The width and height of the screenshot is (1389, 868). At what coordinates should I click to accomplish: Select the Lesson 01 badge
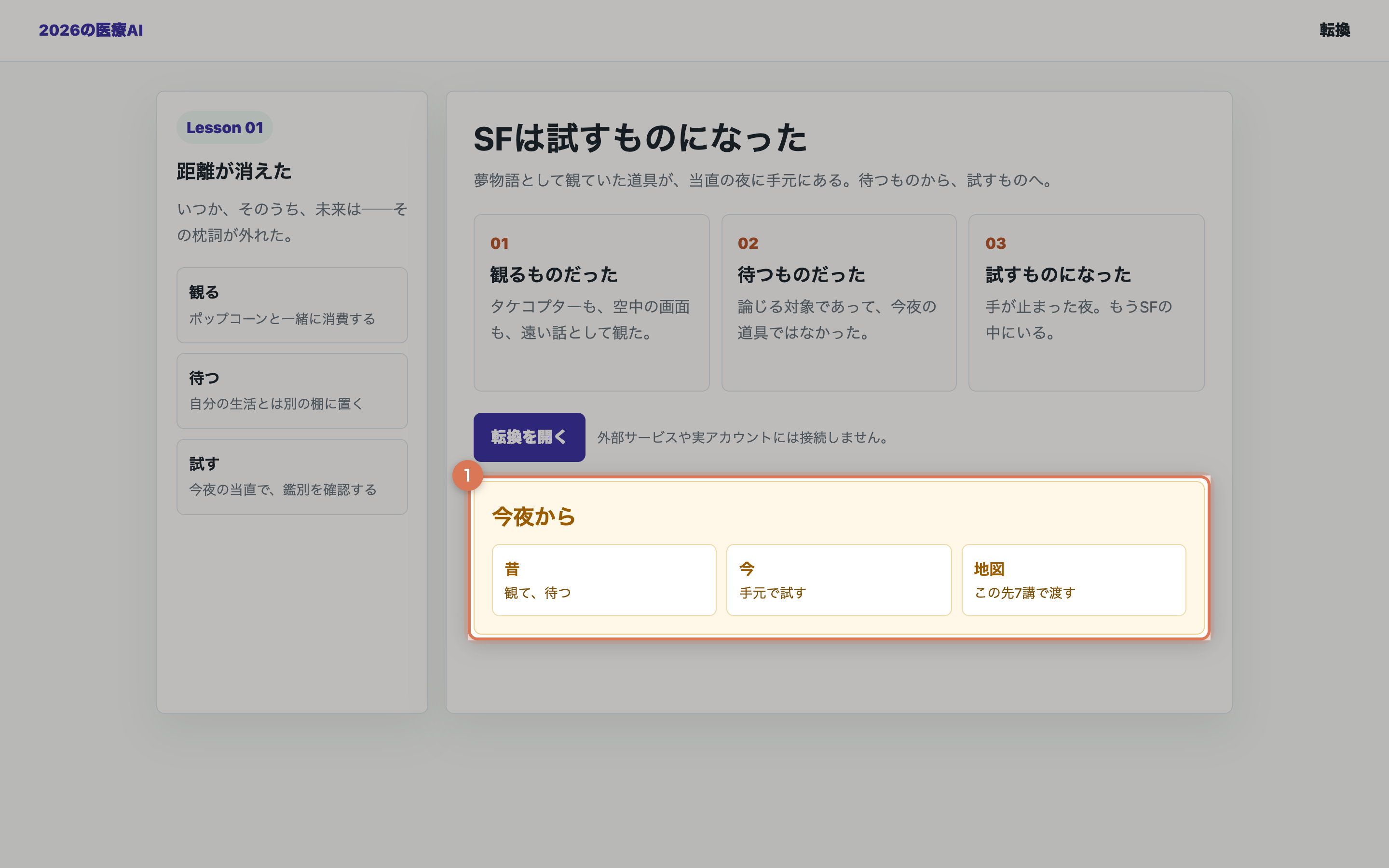(x=224, y=127)
